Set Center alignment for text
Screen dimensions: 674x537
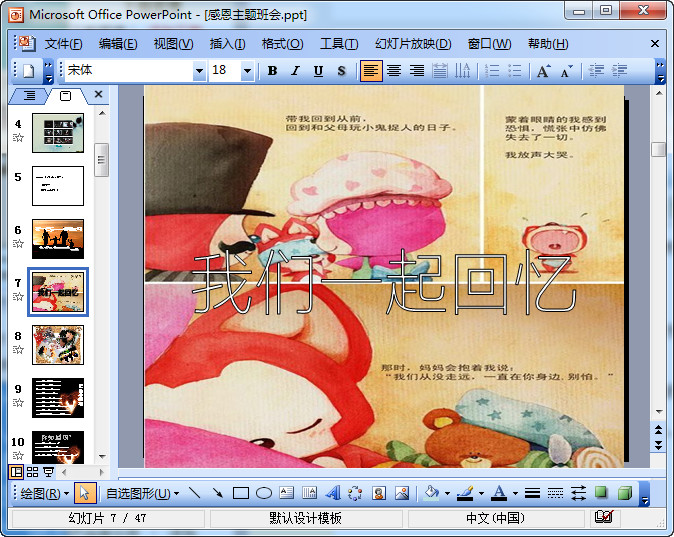pyautogui.click(x=394, y=71)
